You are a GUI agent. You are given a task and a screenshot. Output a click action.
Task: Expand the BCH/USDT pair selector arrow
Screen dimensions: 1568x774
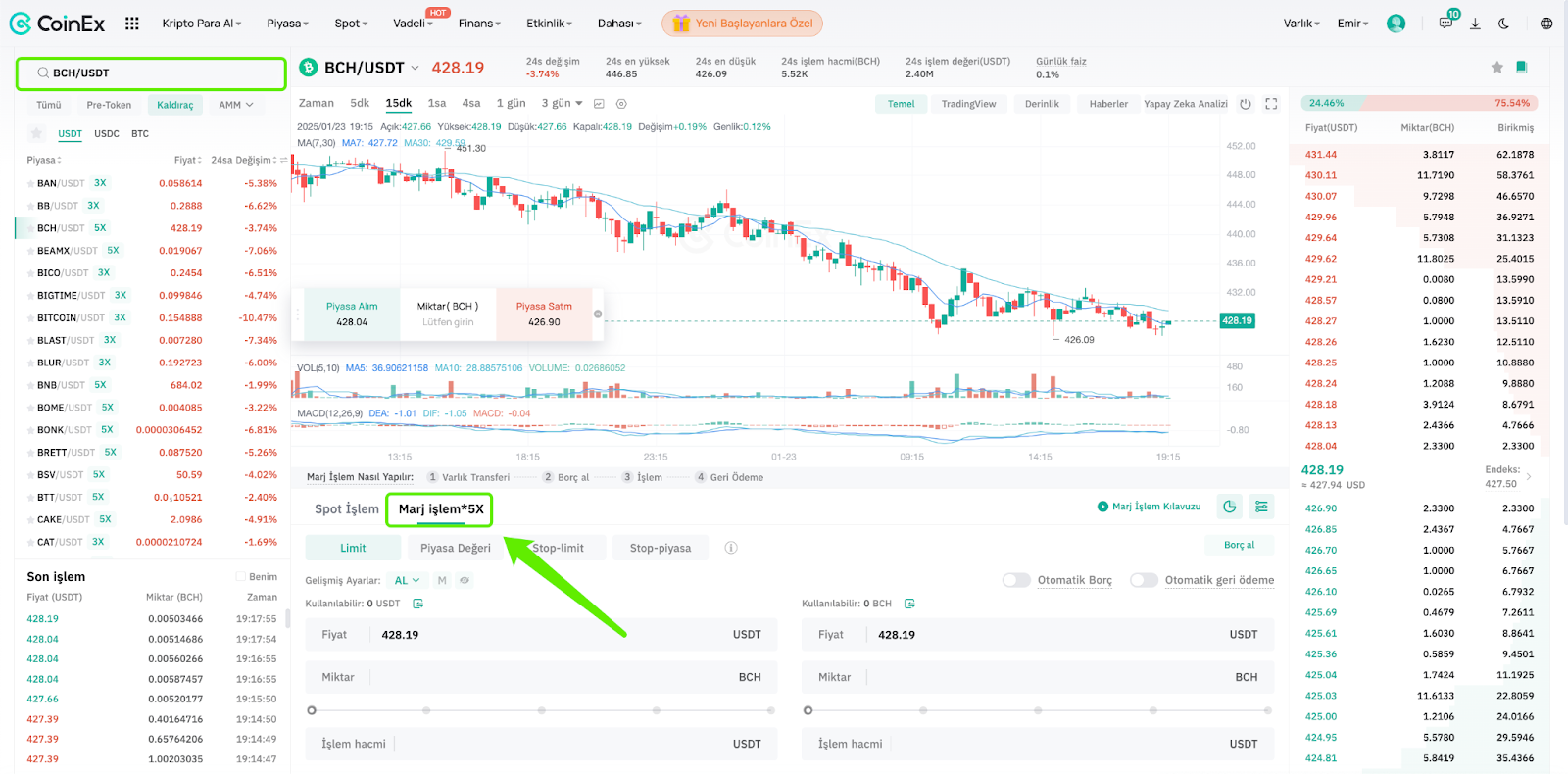pos(415,68)
